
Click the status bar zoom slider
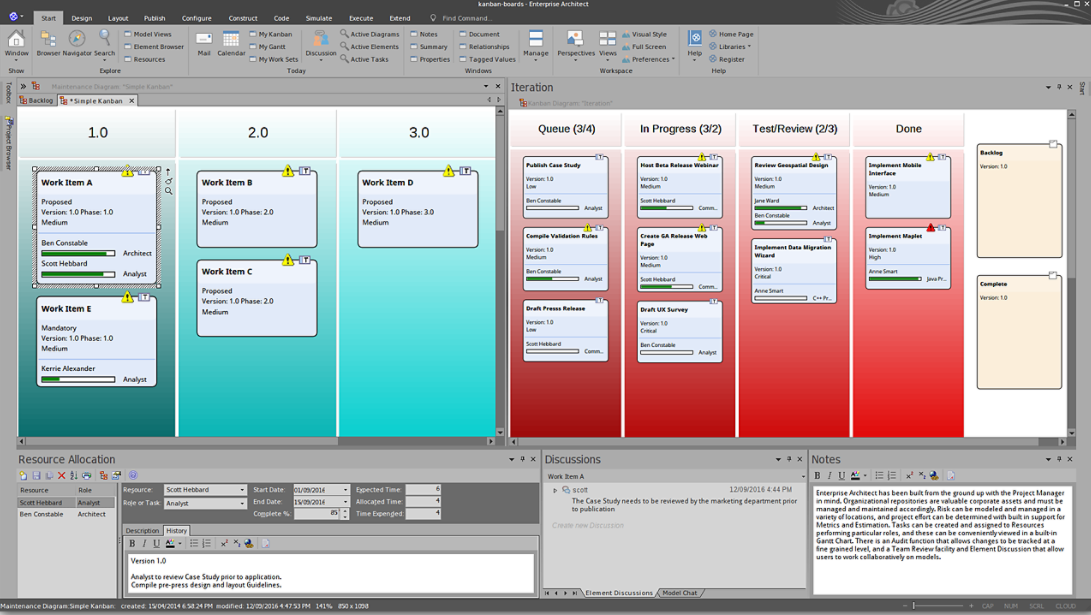[x=939, y=606]
